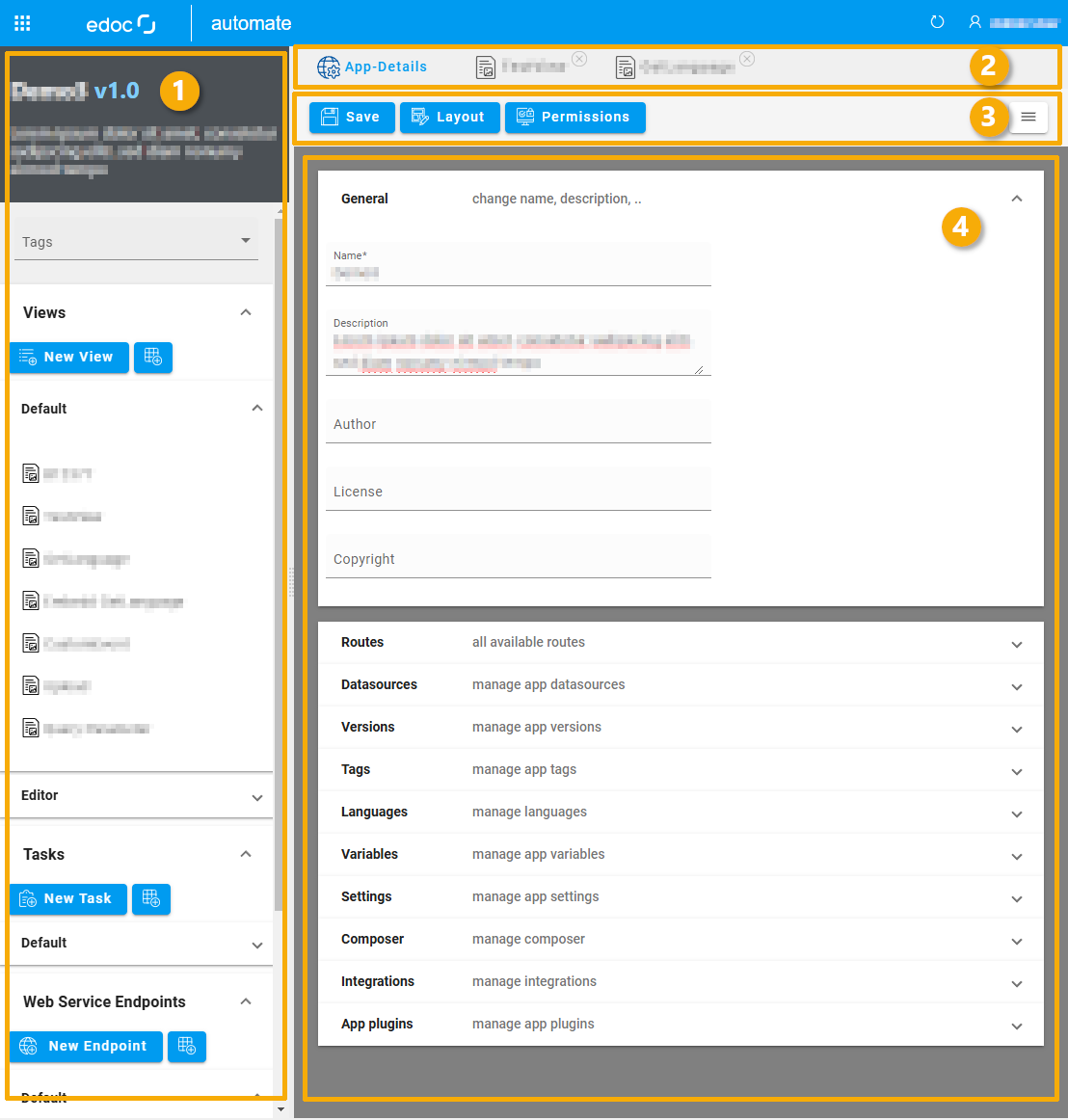Click the grid icon beside New Task

tap(150, 898)
